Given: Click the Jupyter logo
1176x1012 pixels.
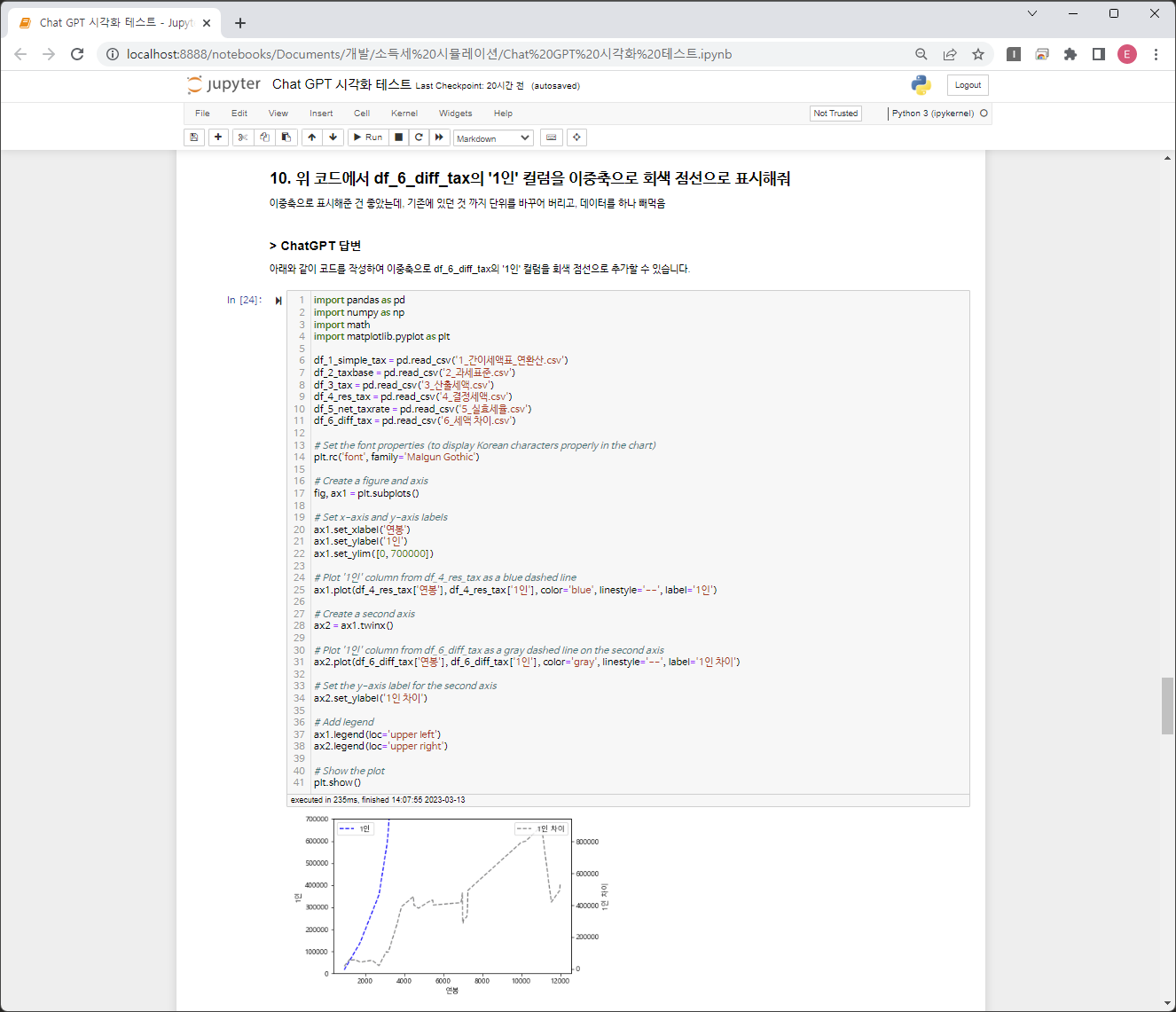Looking at the screenshot, I should [x=223, y=84].
